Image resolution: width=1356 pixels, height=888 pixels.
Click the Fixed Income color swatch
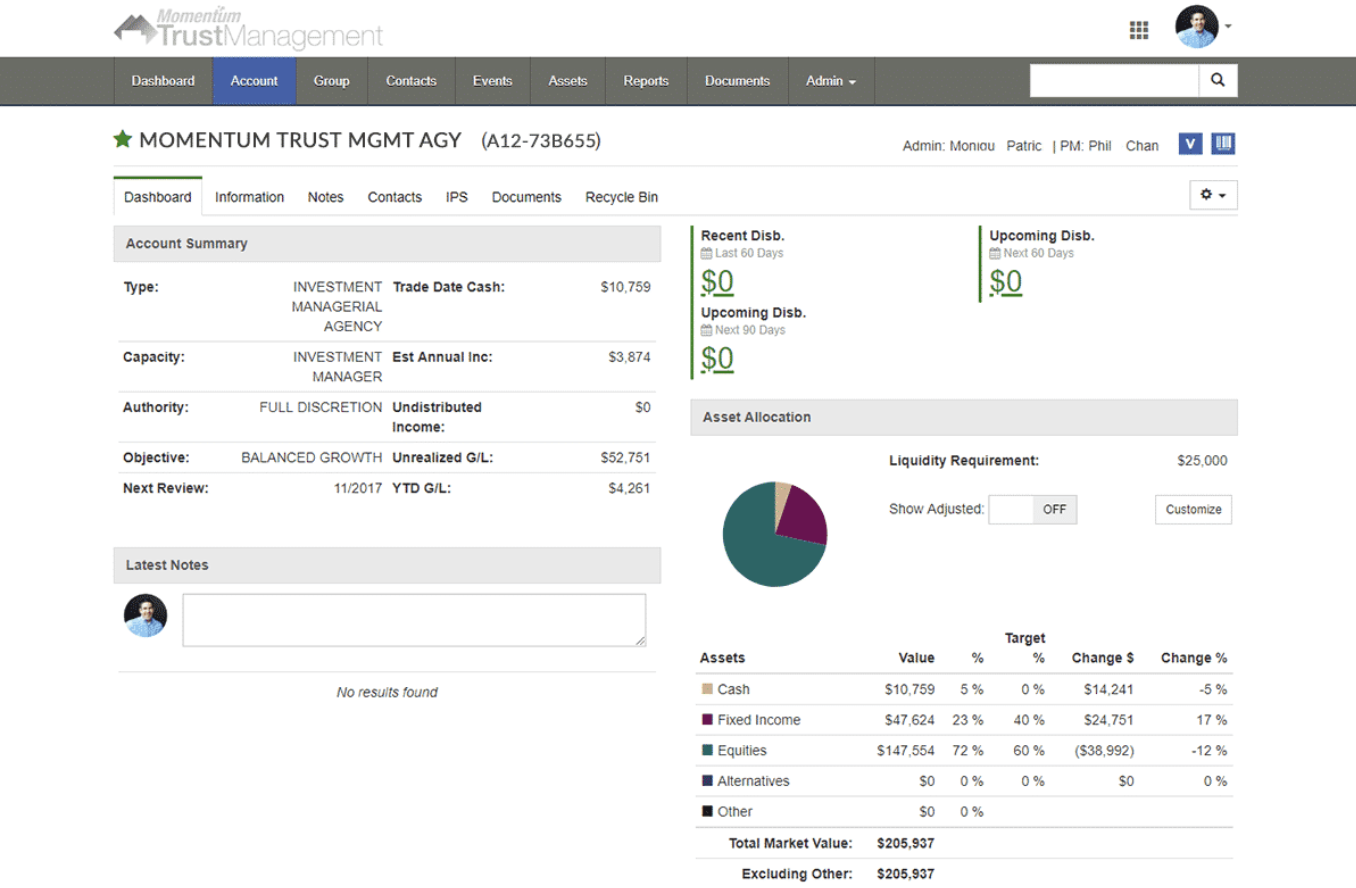tap(708, 720)
